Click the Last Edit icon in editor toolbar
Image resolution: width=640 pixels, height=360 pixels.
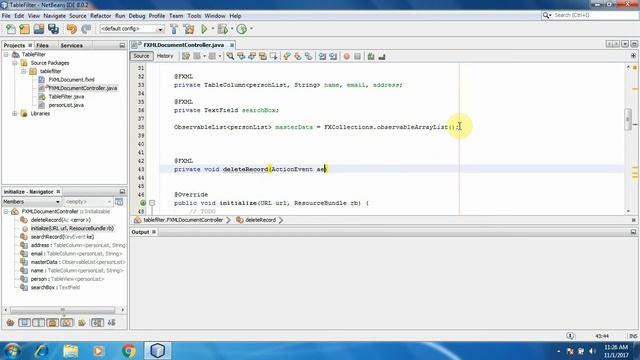[x=186, y=56]
